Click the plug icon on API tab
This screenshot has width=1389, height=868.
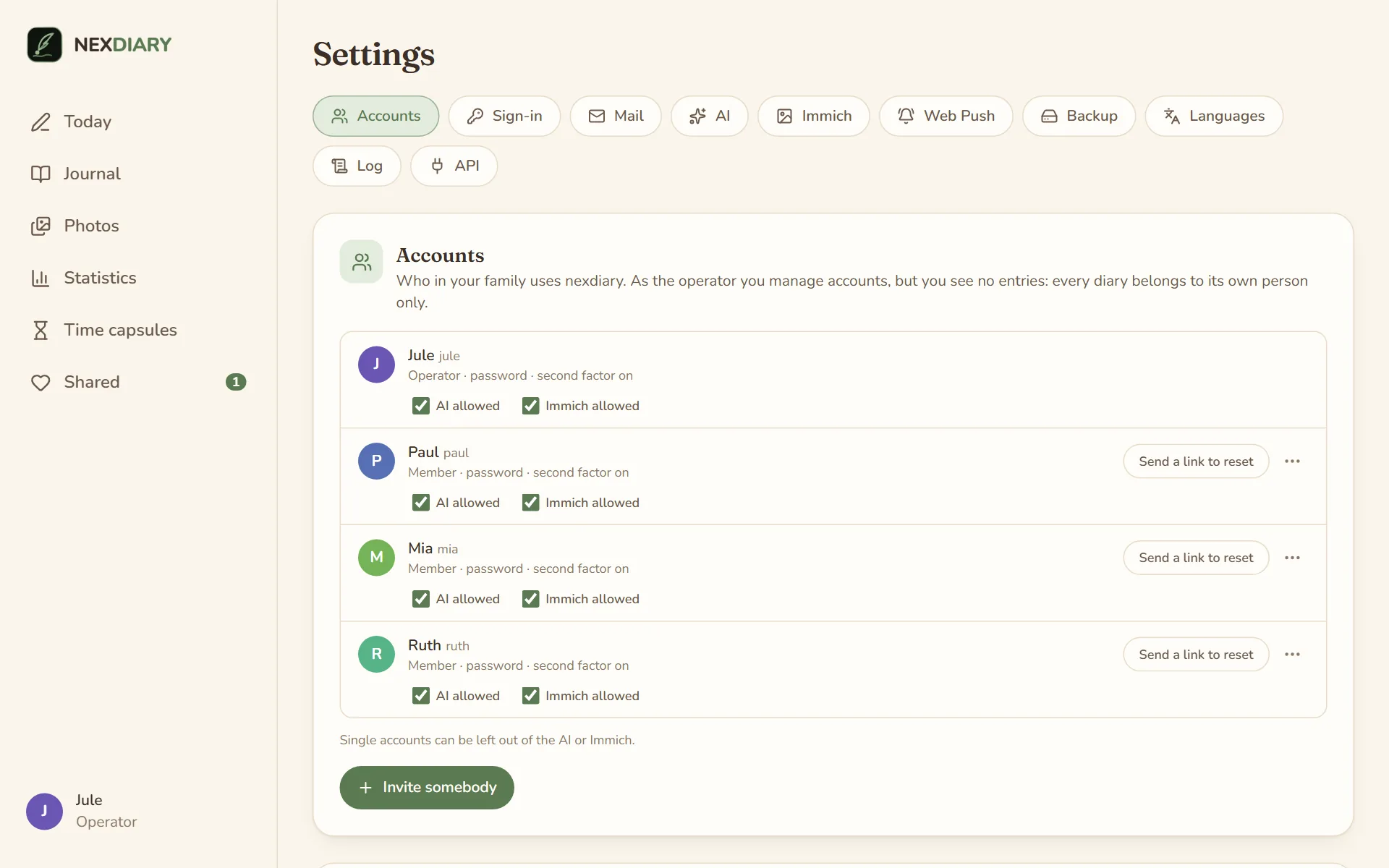click(x=437, y=166)
